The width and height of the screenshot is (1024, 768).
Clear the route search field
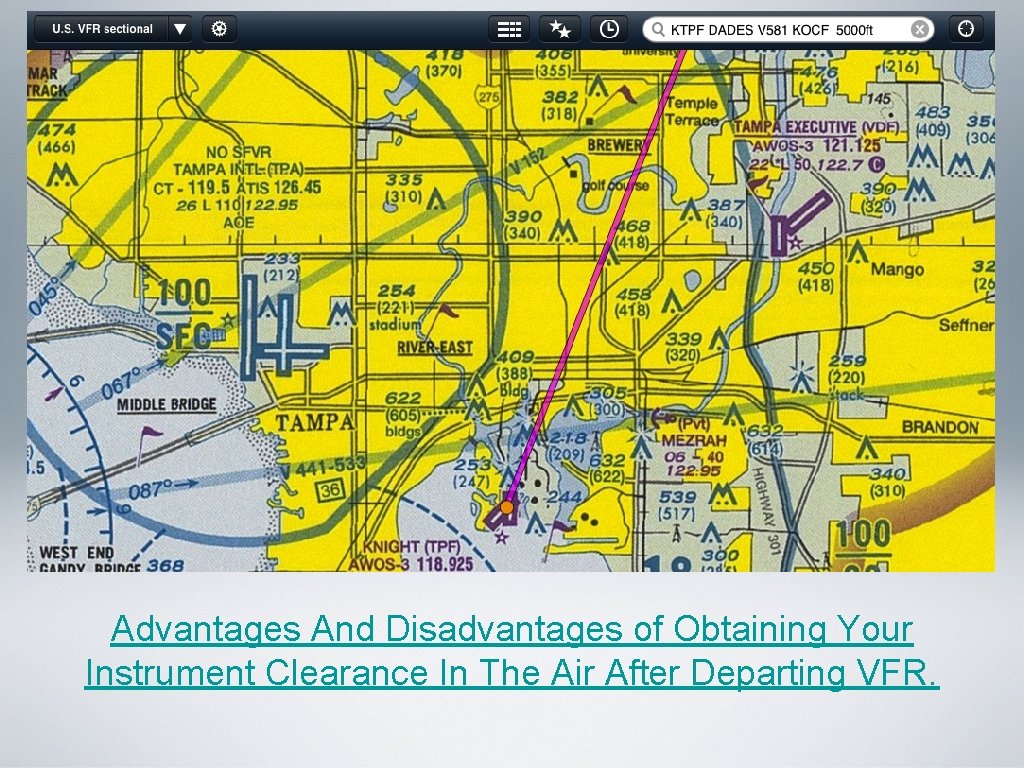coord(920,29)
